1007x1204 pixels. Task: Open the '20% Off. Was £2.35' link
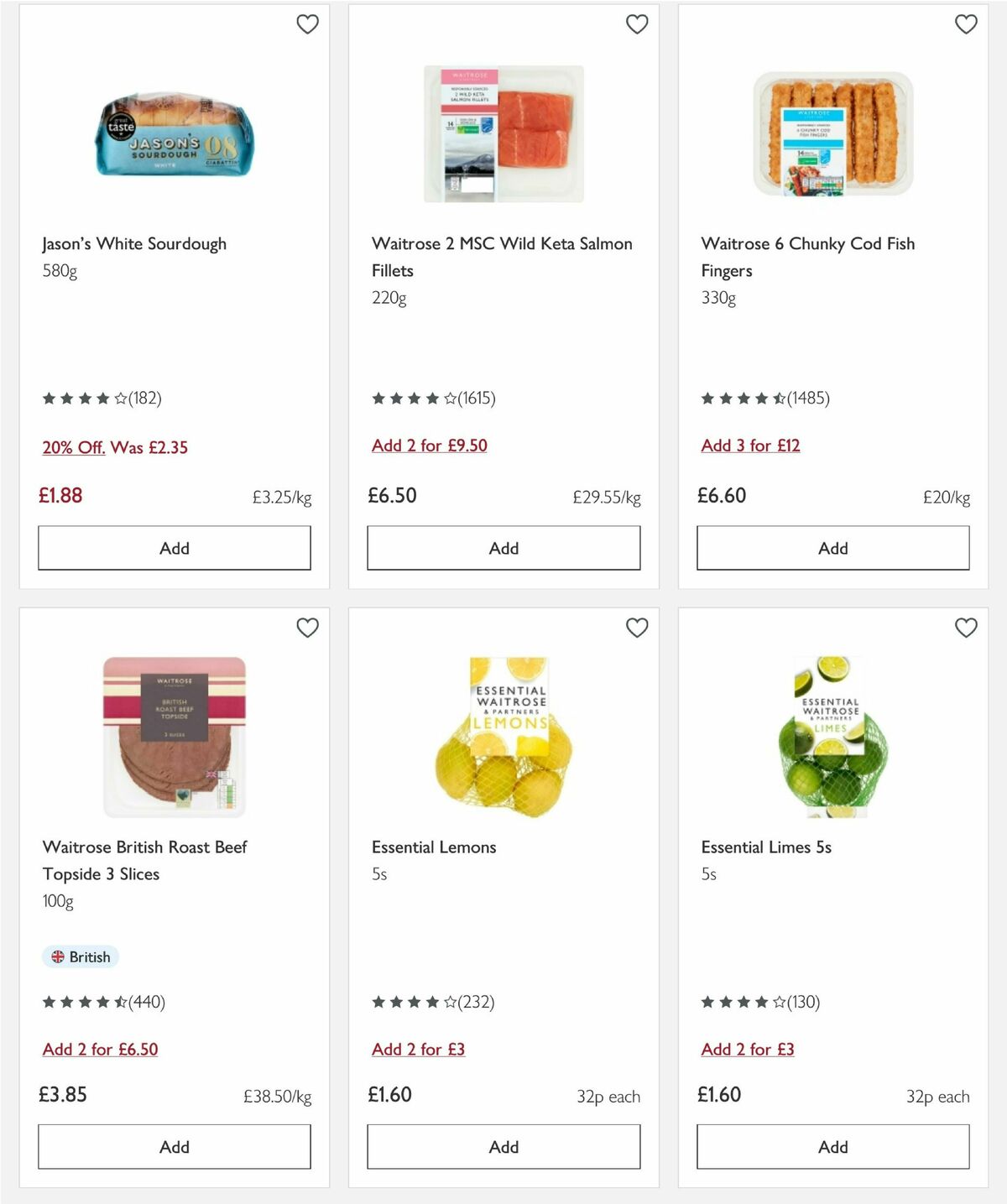[116, 447]
